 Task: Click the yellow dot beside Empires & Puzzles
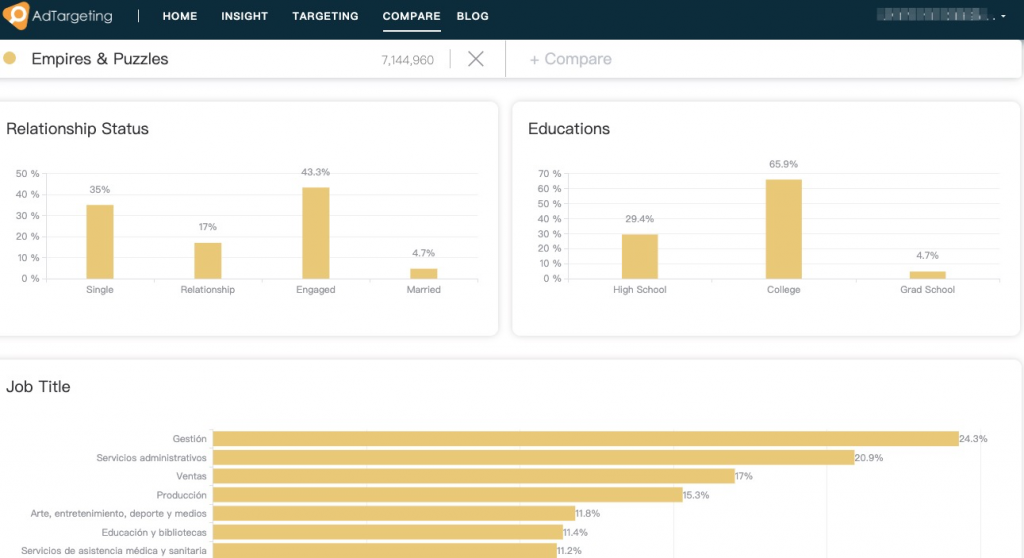click(10, 58)
